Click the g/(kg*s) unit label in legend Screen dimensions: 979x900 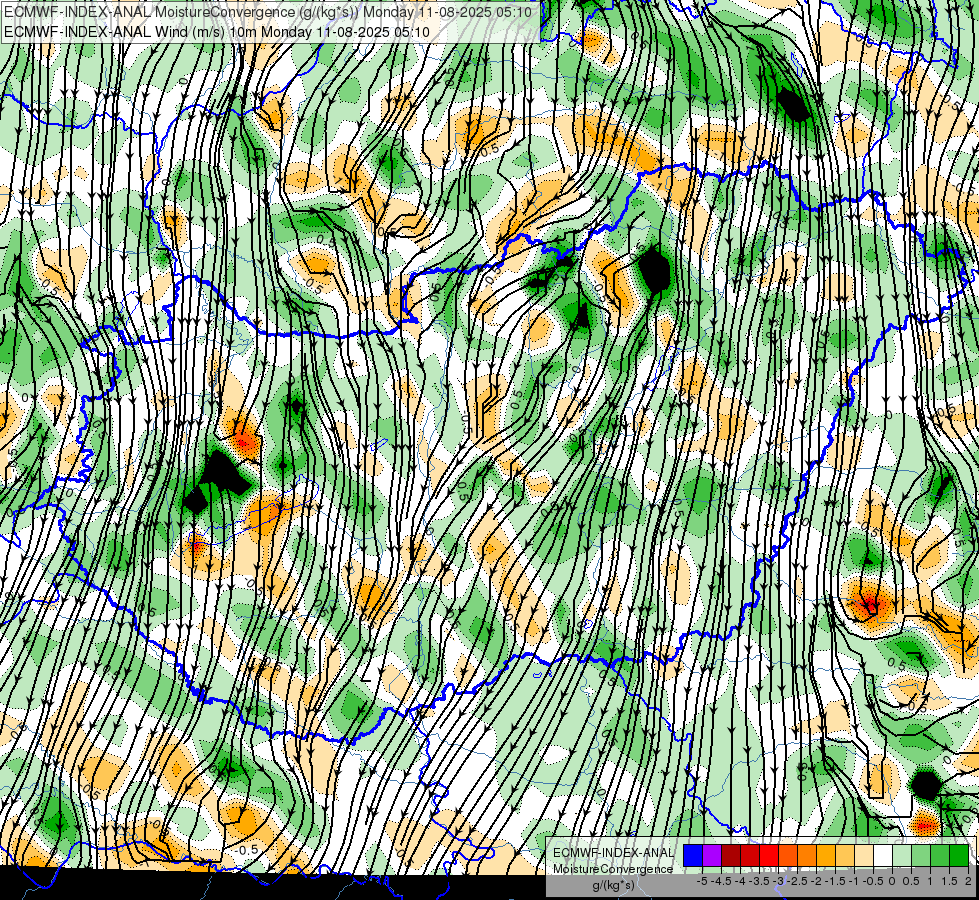613,885
